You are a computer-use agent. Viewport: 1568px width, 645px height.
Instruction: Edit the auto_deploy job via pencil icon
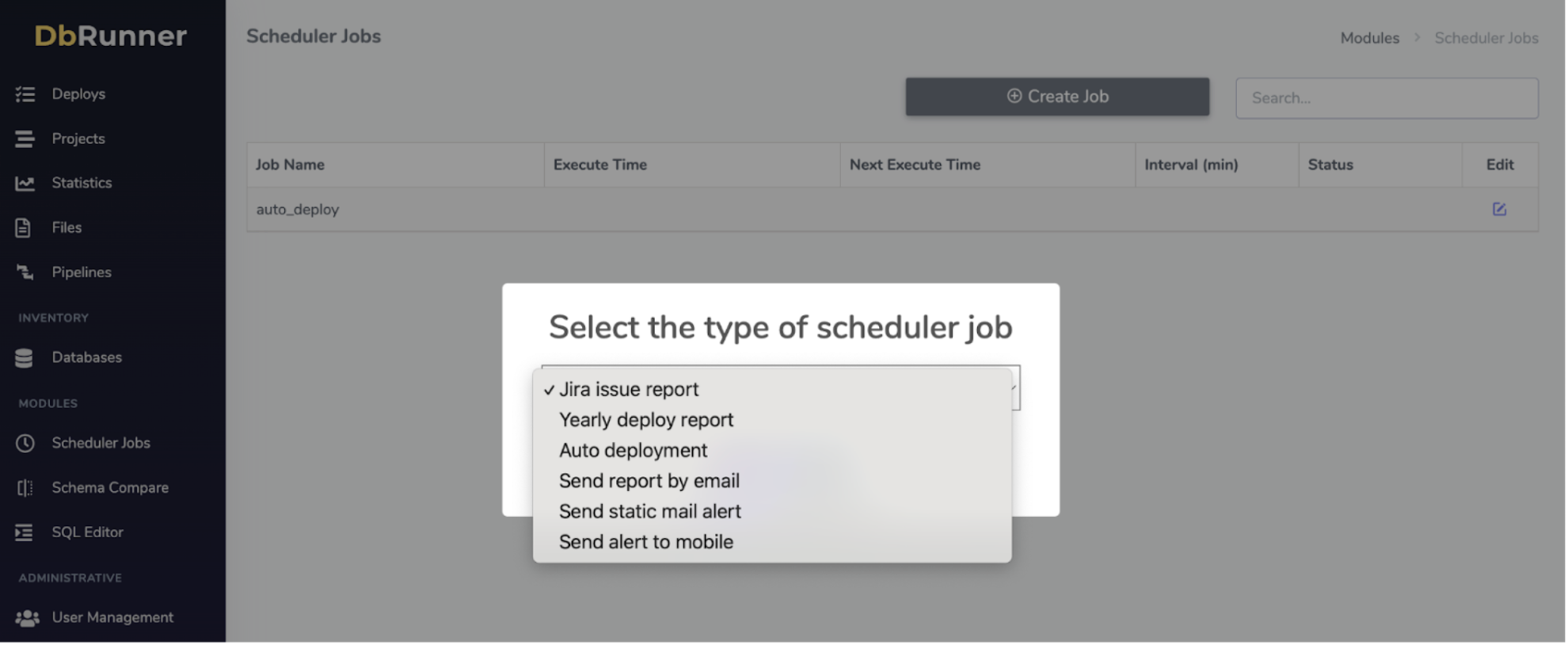1499,209
